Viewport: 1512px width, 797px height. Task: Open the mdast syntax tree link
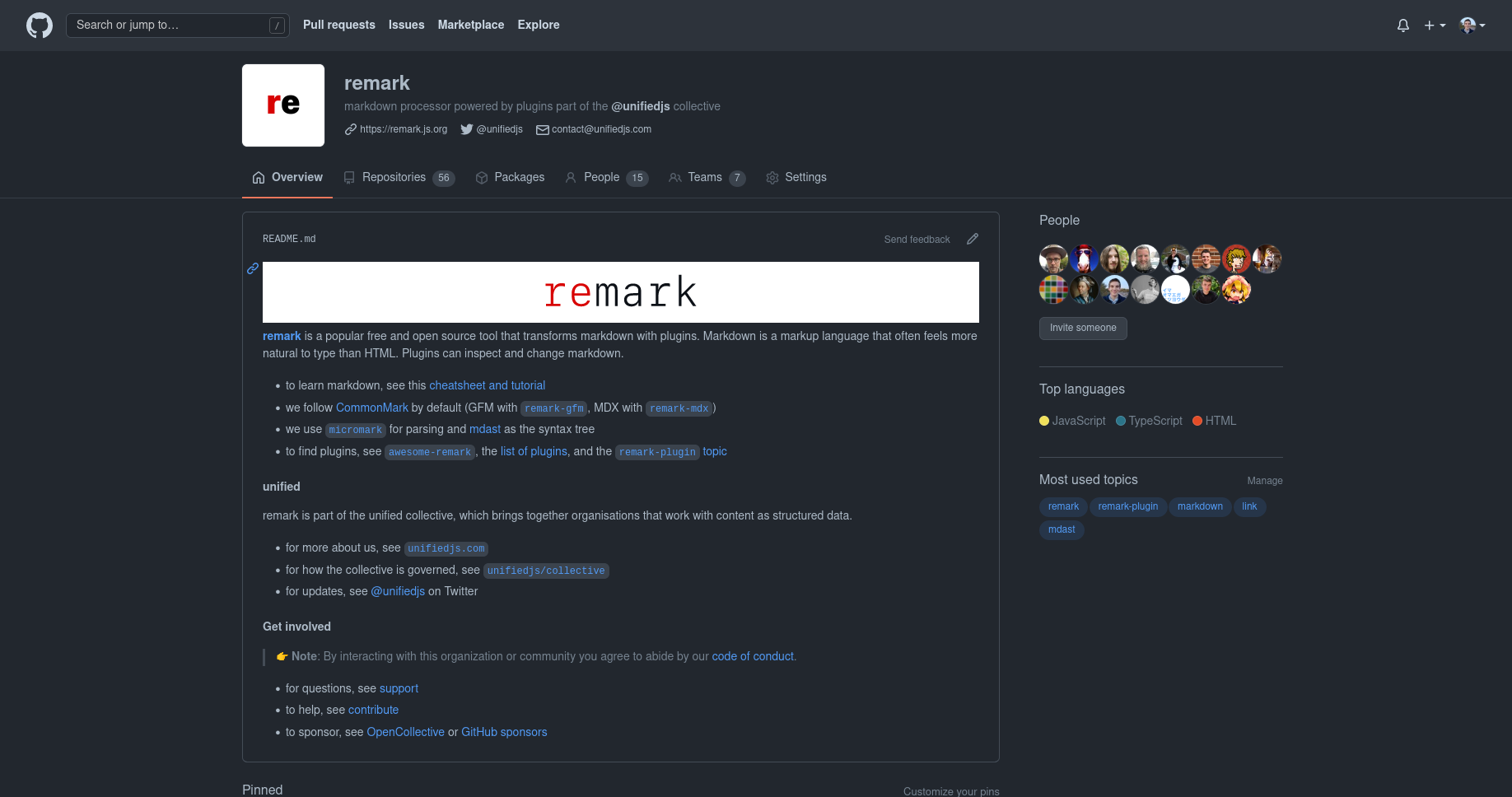pos(485,429)
